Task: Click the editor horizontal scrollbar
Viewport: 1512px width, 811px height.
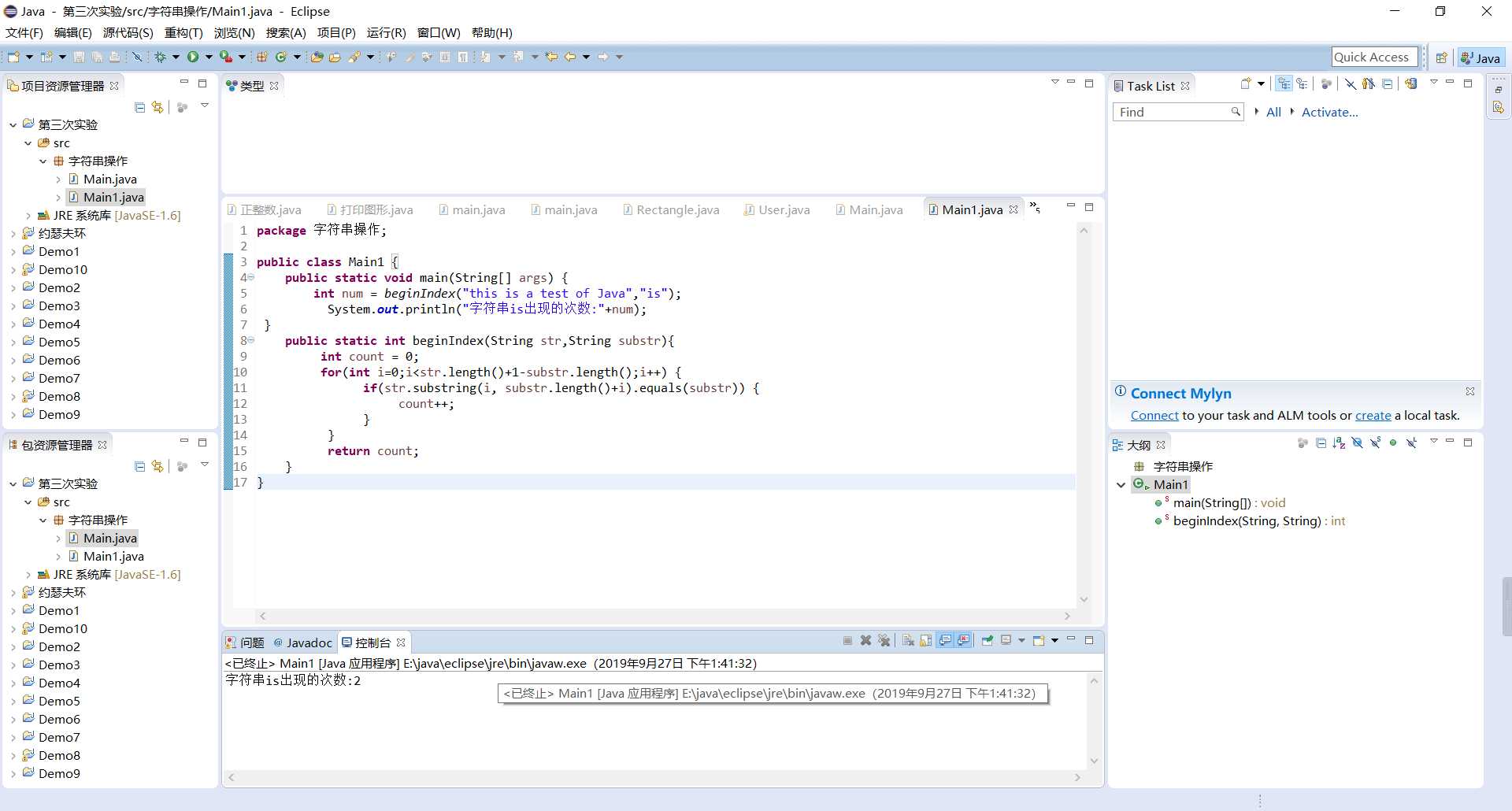Action: (665, 616)
